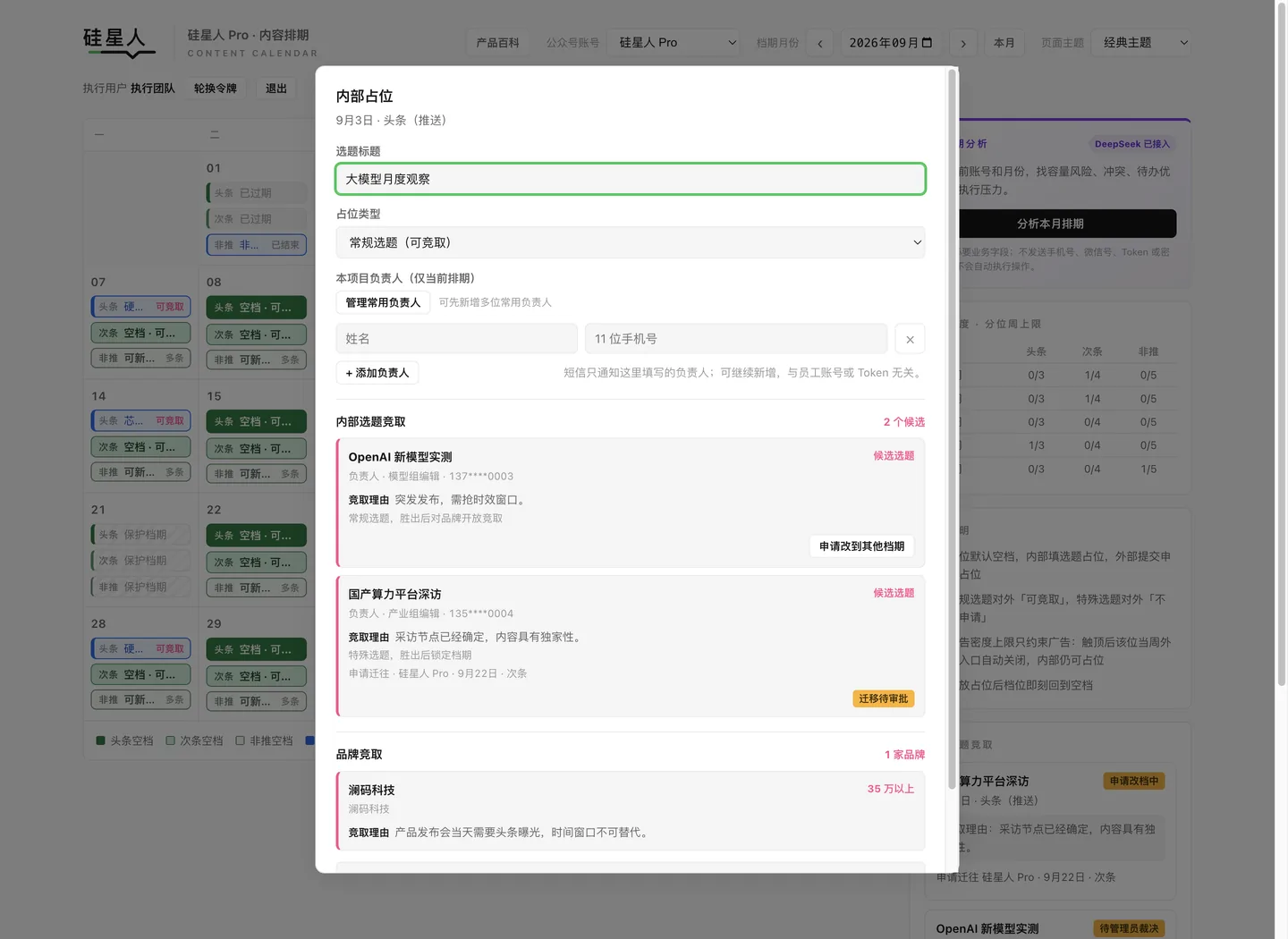Select the OpenAI 新模型实测 candidate card title
Image resolution: width=1288 pixels, height=939 pixels.
(x=400, y=457)
